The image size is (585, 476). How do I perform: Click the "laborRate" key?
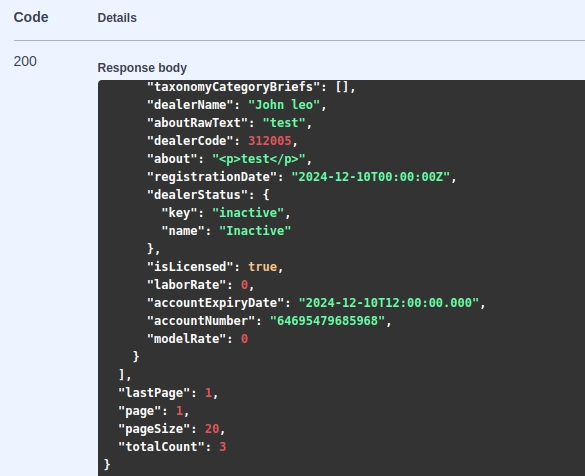point(187,285)
